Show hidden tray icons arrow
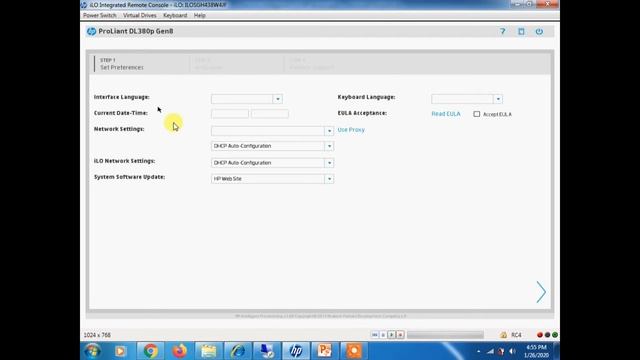 point(478,351)
